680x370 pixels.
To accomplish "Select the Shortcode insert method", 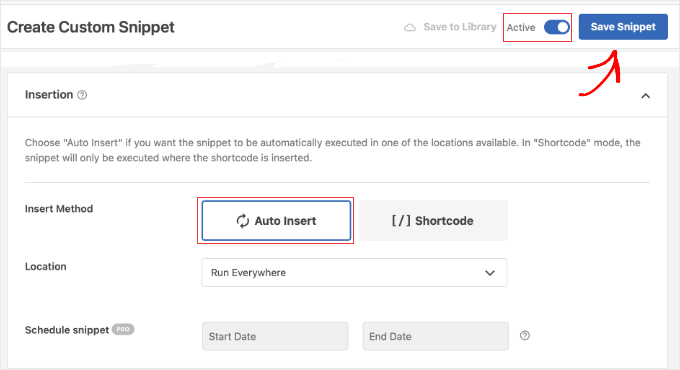I will pos(433,220).
